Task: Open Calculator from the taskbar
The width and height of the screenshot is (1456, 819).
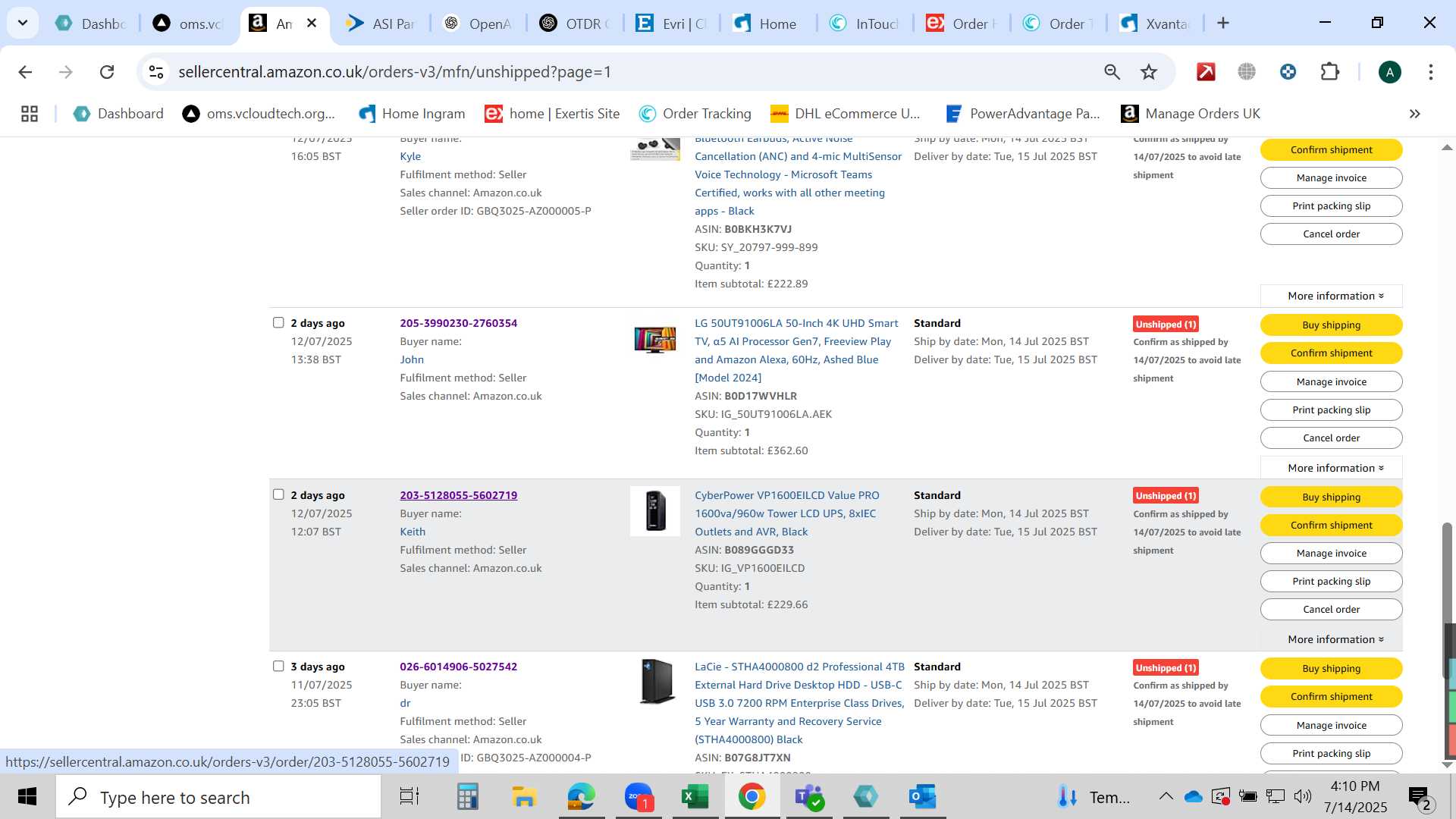Action: tap(467, 797)
